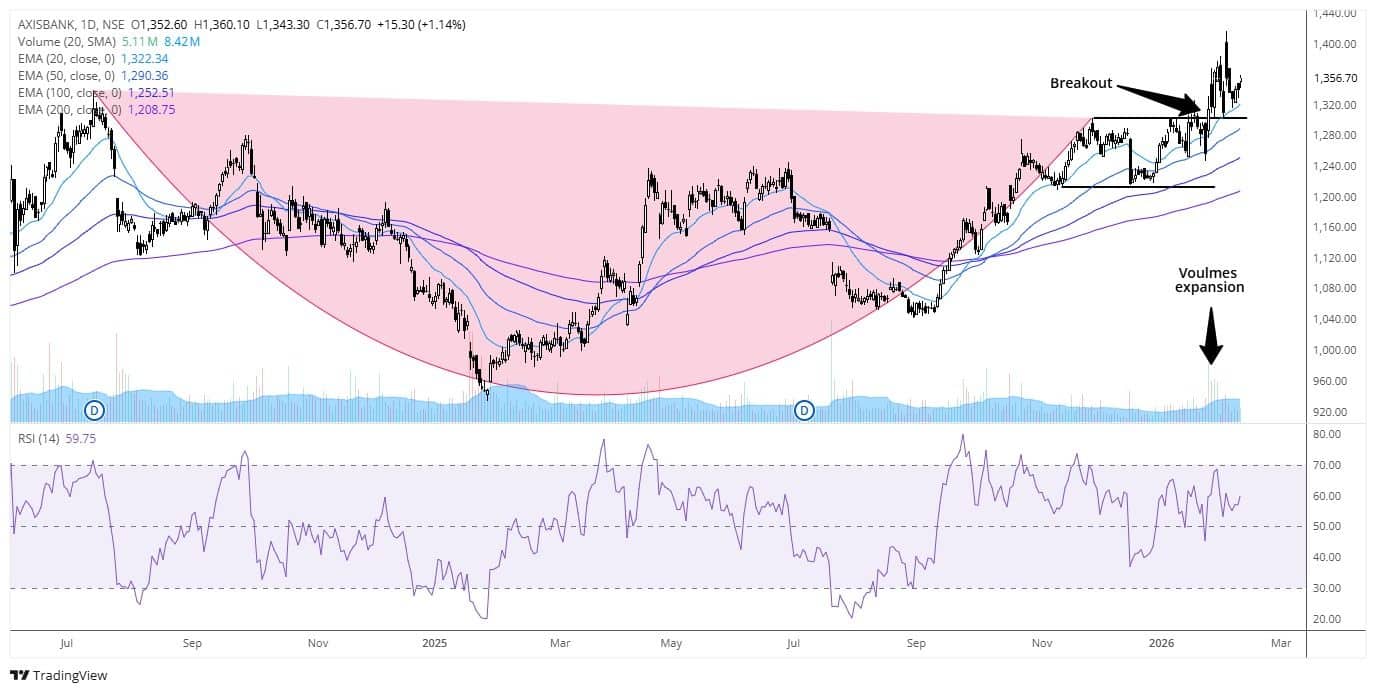
Task: Click the dividend 'D' marker dated mid-2024
Action: [x=95, y=410]
